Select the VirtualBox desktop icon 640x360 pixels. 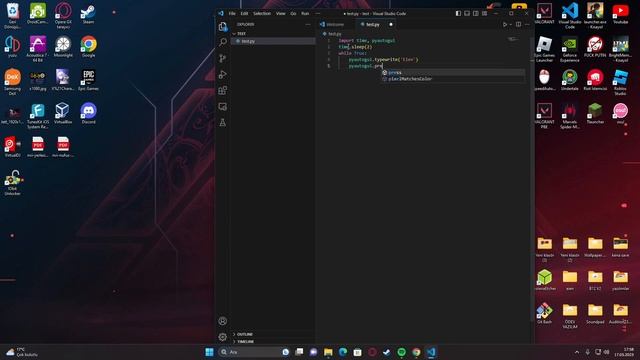[62, 113]
